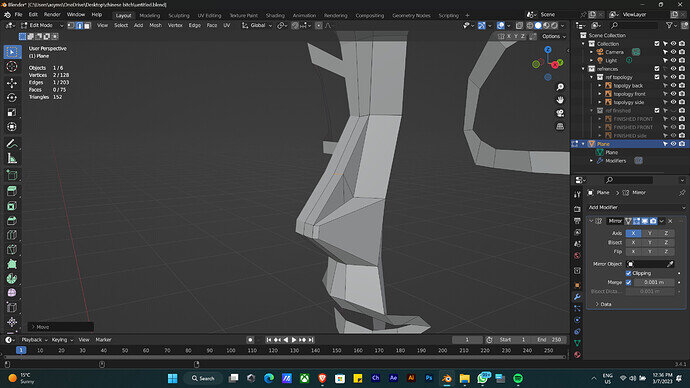Click the pan view hand icon
The height and width of the screenshot is (388, 690).
(x=560, y=100)
